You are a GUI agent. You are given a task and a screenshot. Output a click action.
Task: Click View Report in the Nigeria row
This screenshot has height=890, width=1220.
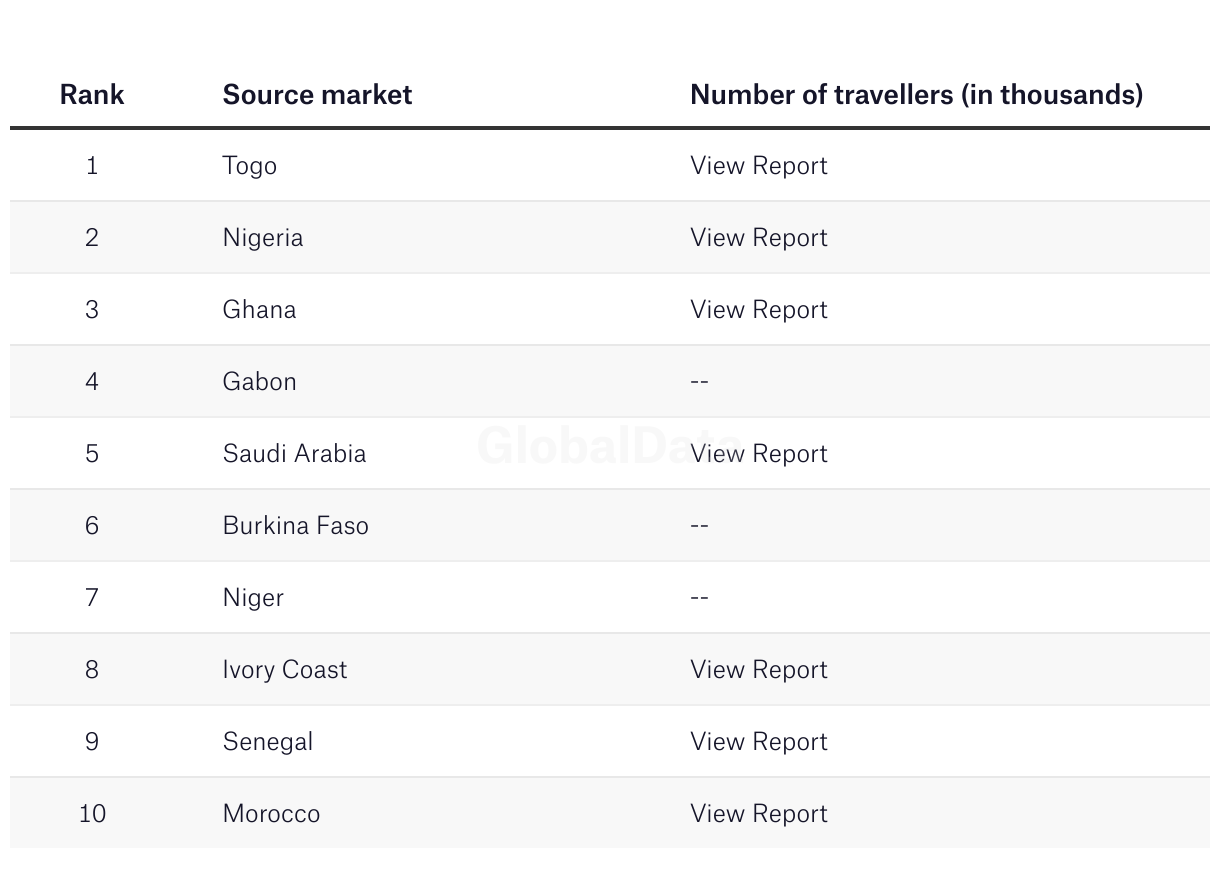(758, 238)
